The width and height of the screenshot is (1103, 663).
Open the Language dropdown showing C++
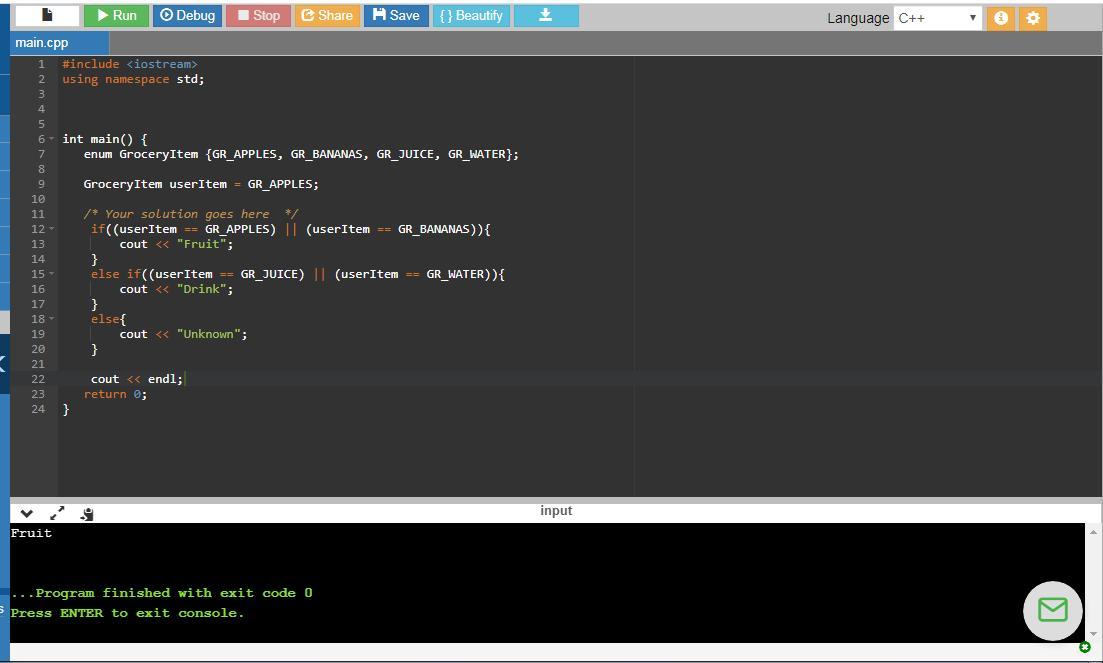(x=937, y=18)
